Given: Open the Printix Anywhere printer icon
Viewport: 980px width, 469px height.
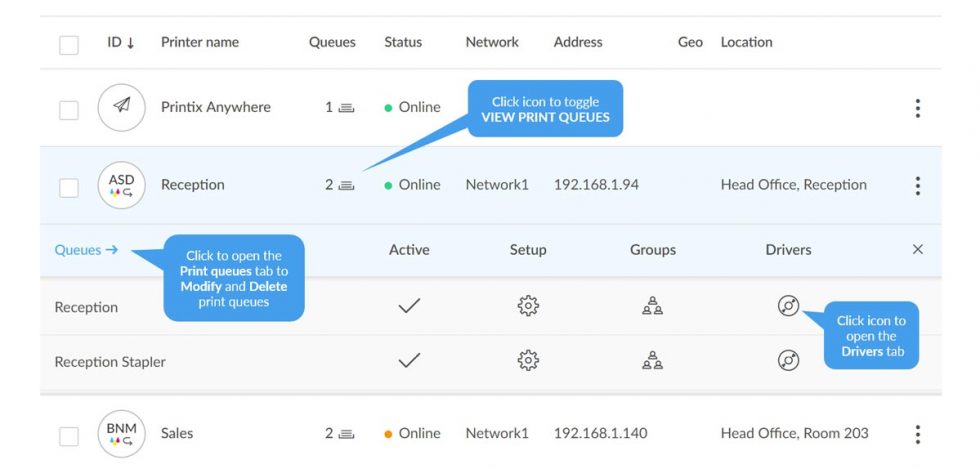Looking at the screenshot, I should [122, 108].
